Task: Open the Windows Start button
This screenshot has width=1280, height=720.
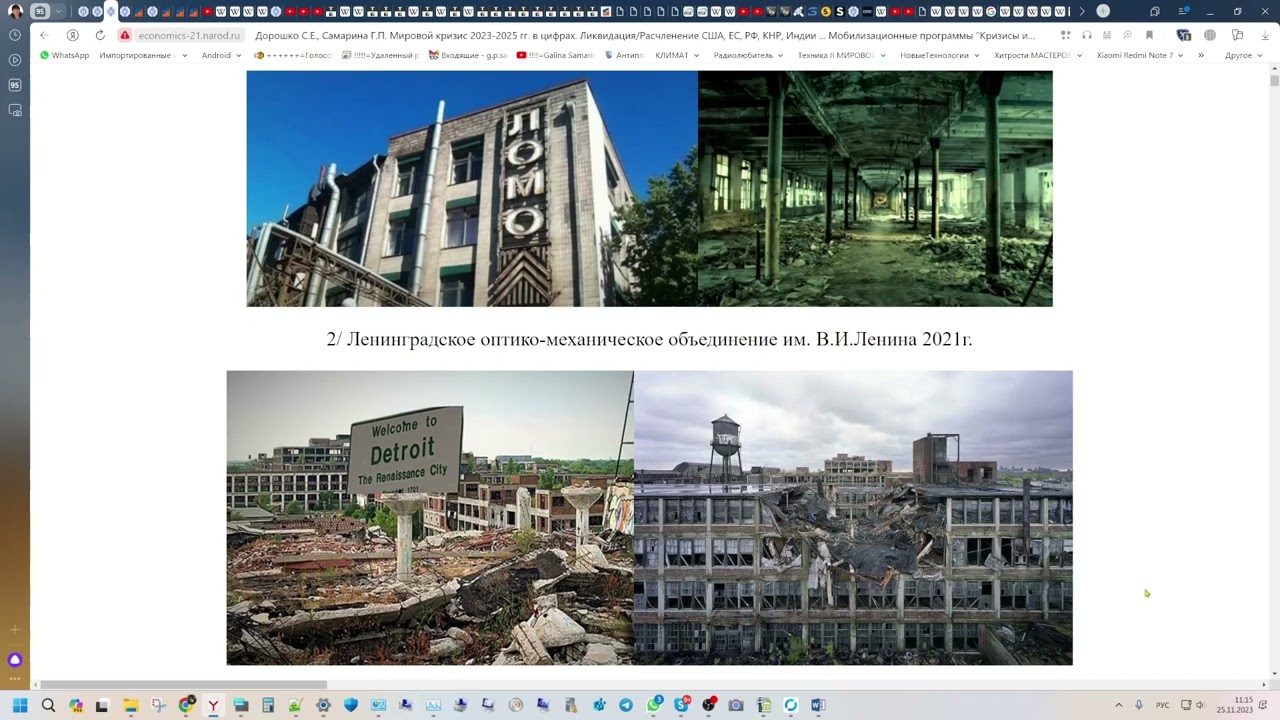Action: point(20,705)
